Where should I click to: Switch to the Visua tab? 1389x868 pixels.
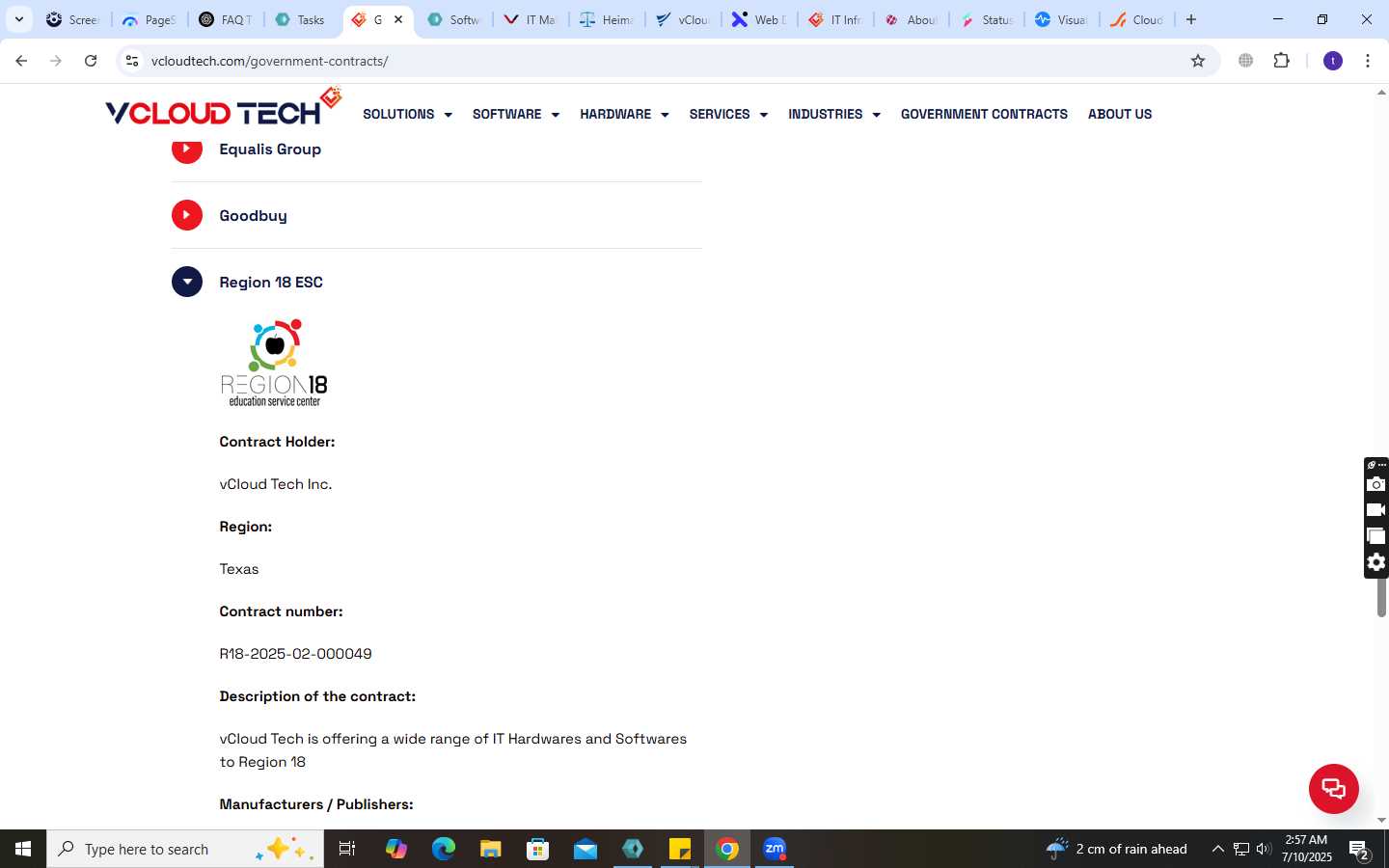1062,19
